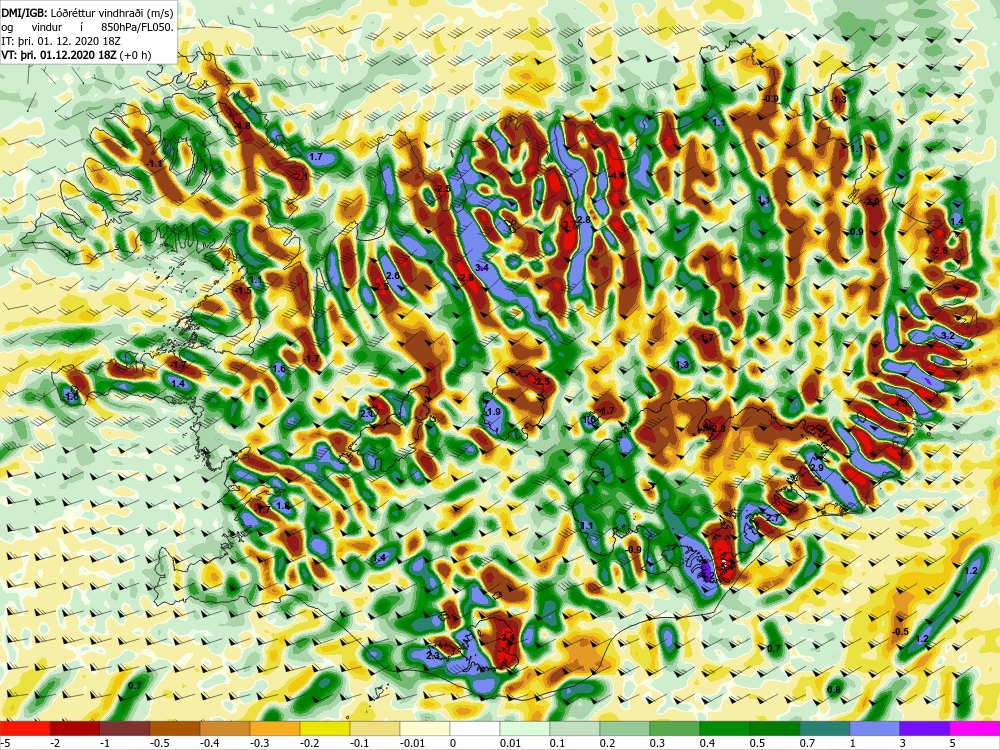Click the '2.3' value label on the map
The height and width of the screenshot is (750, 1000).
[432, 656]
